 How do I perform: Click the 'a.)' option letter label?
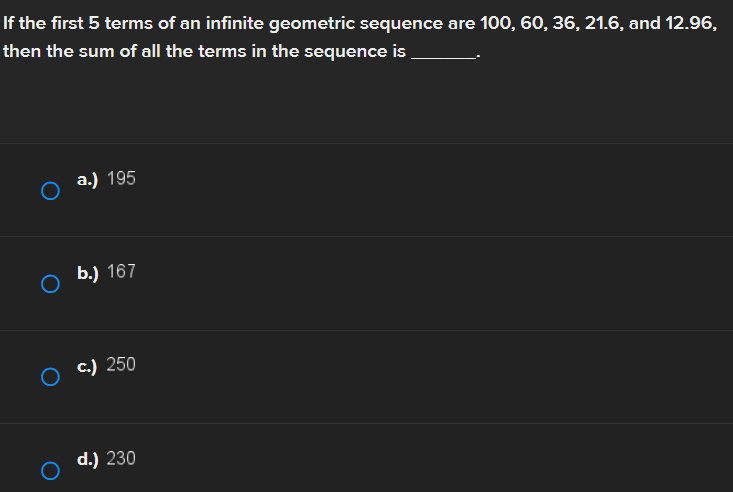[x=87, y=179]
